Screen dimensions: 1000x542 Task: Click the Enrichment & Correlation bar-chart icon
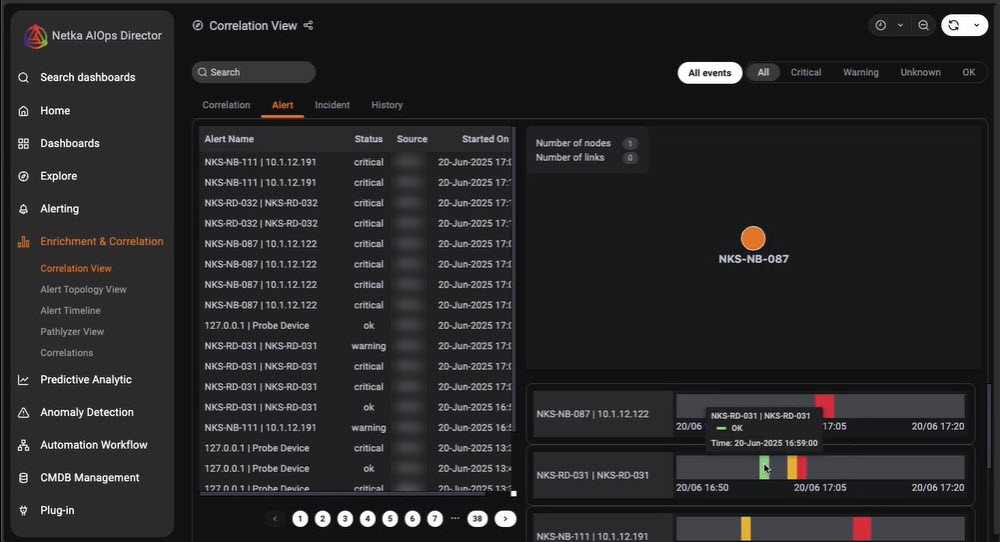click(x=24, y=242)
